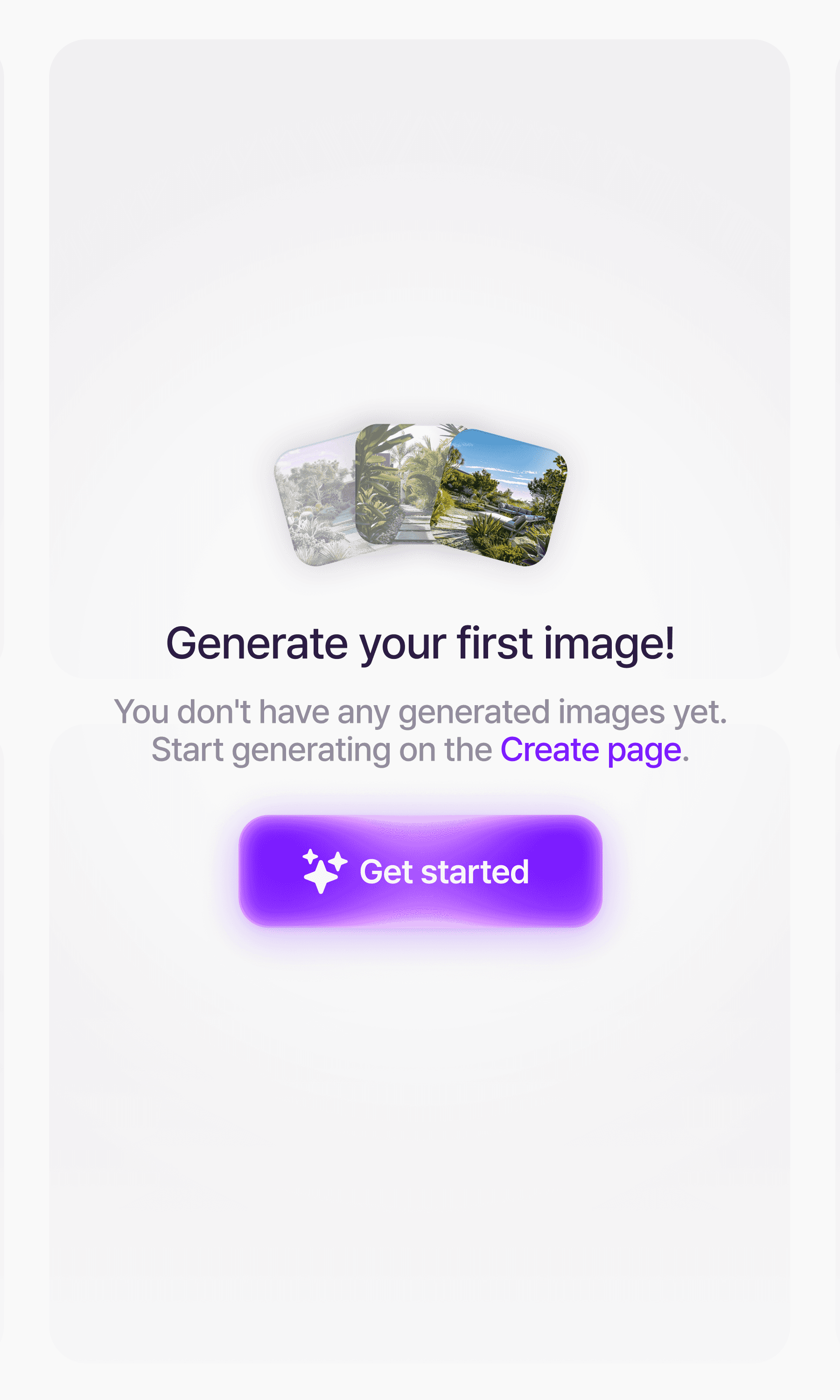Click the partial card at lower right edge
840x1400 pixels.
[838, 1044]
